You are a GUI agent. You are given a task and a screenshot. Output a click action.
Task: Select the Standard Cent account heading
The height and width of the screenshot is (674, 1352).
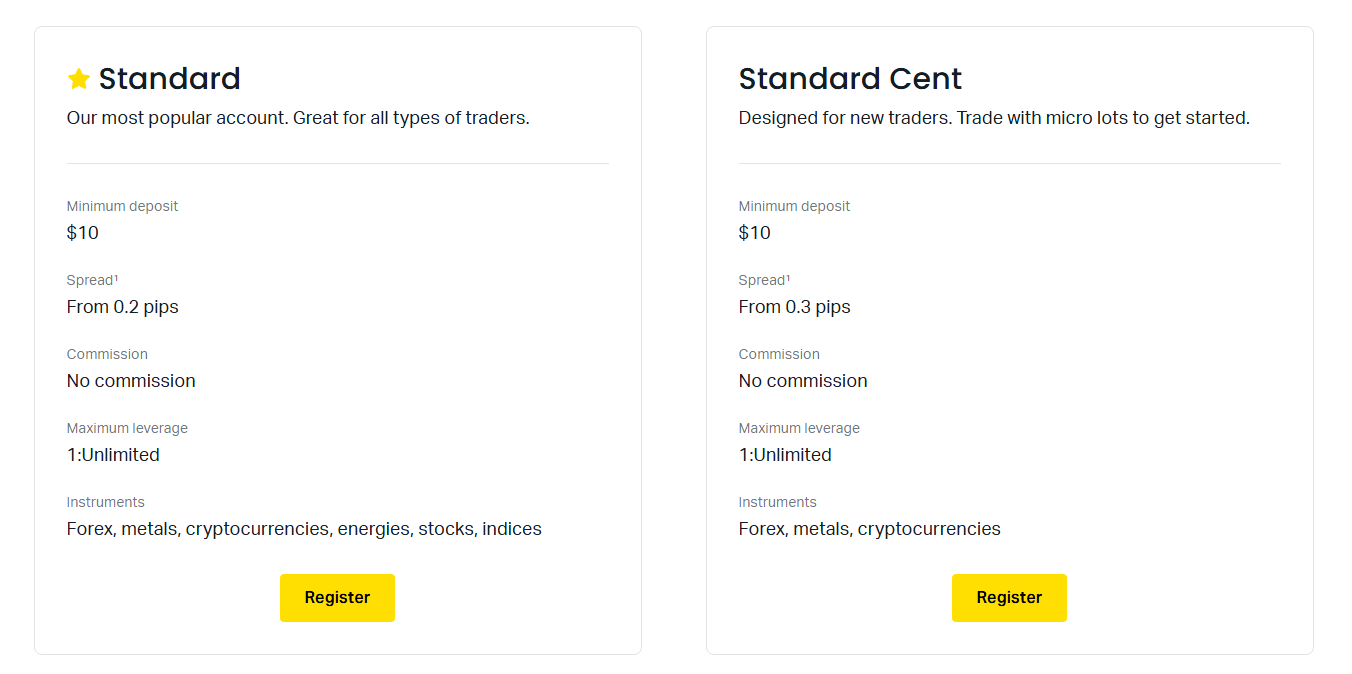point(850,78)
